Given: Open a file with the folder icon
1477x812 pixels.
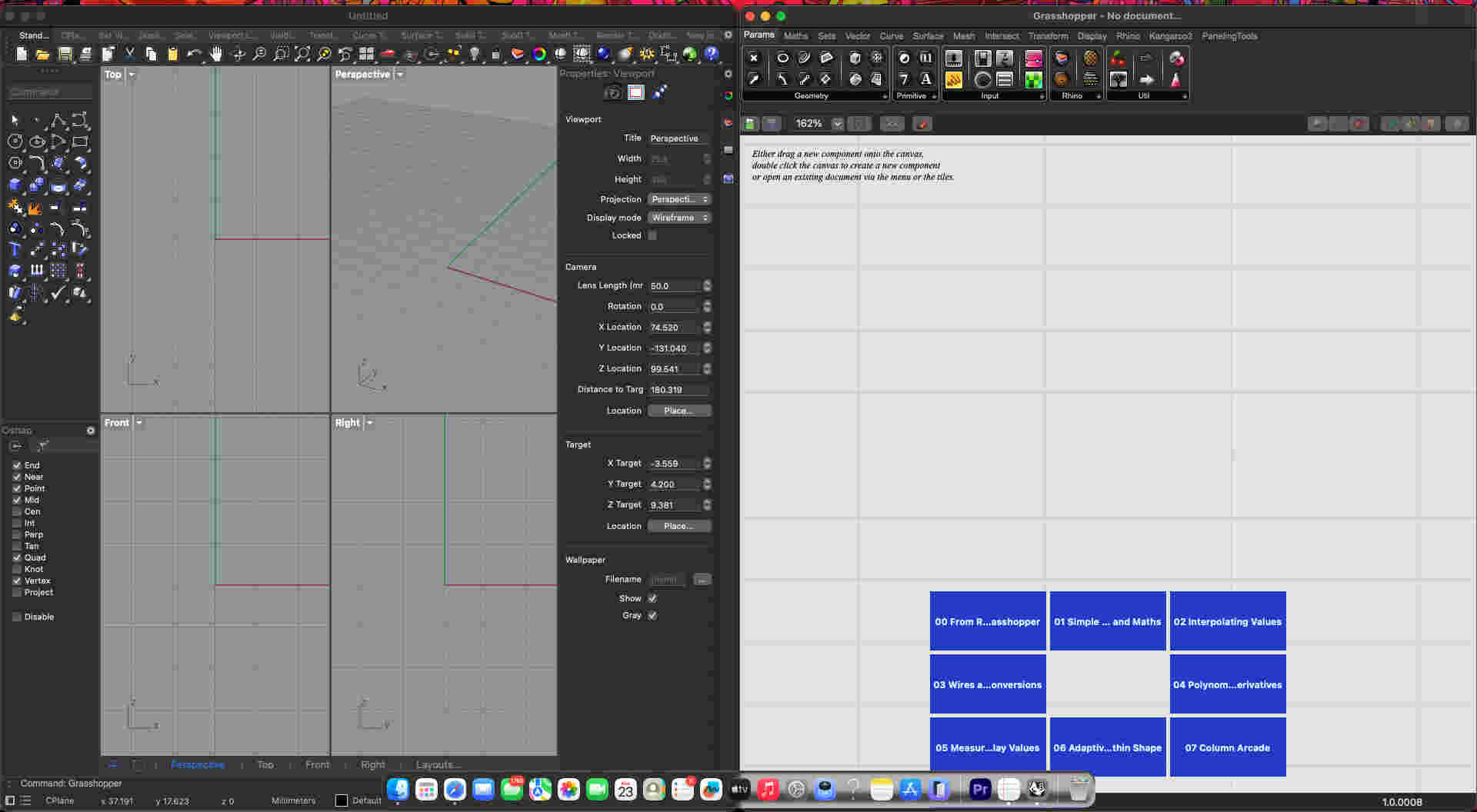Looking at the screenshot, I should click(43, 54).
